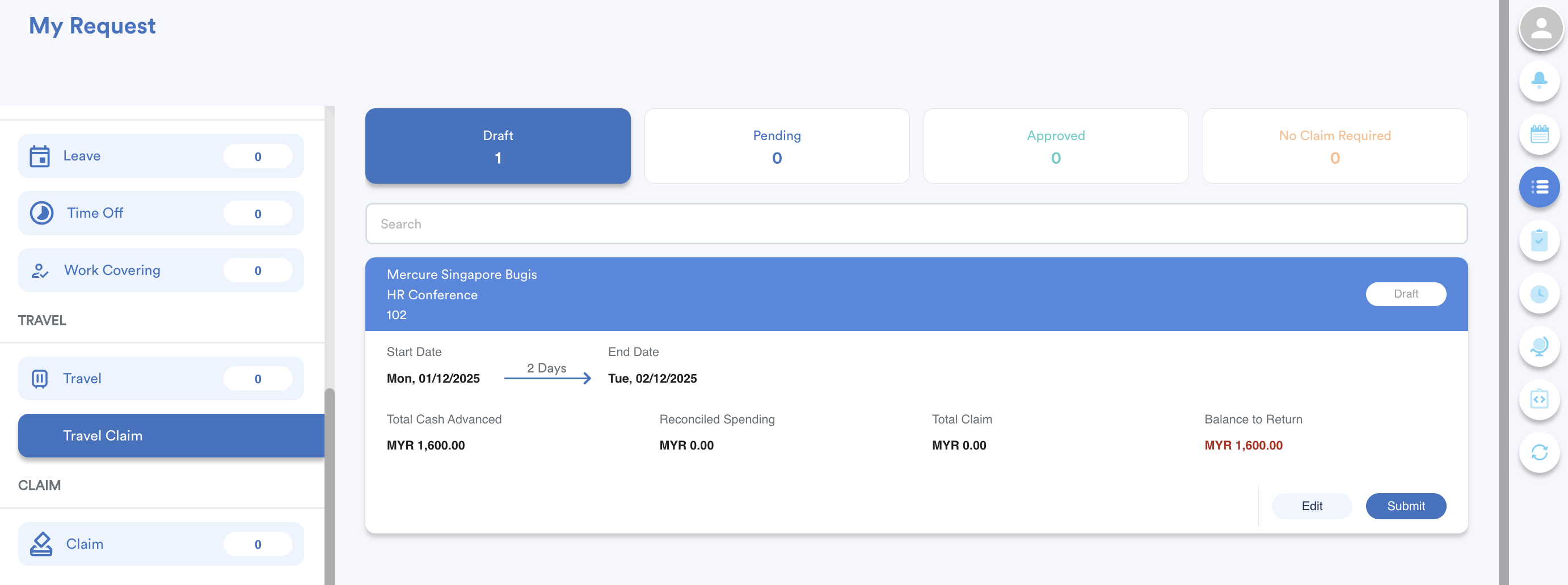Click the Time Off count badge

258,214
